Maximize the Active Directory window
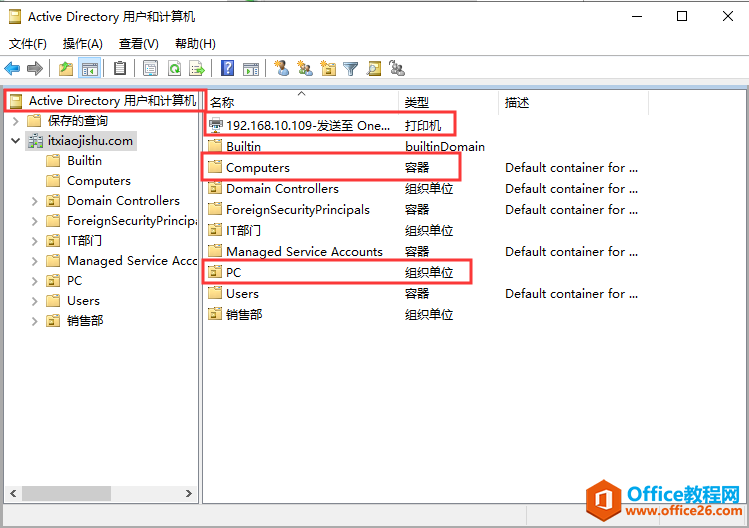This screenshot has height=528, width=749. click(682, 16)
